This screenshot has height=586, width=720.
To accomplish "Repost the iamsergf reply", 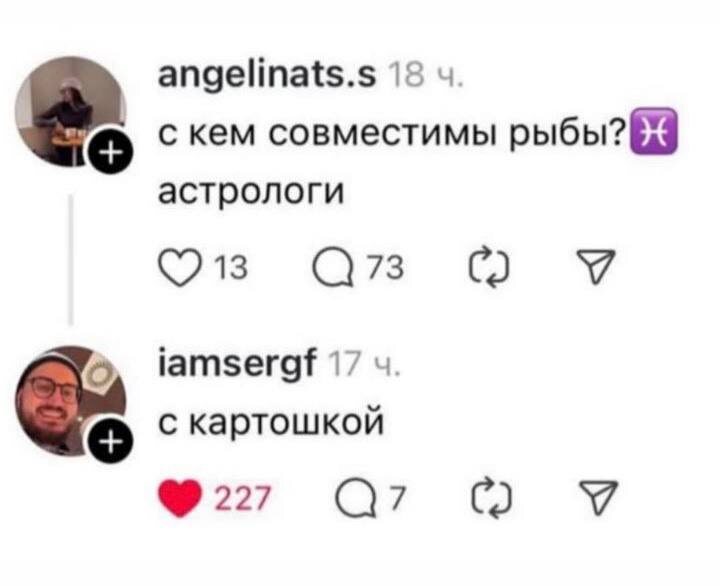I will click(x=491, y=499).
